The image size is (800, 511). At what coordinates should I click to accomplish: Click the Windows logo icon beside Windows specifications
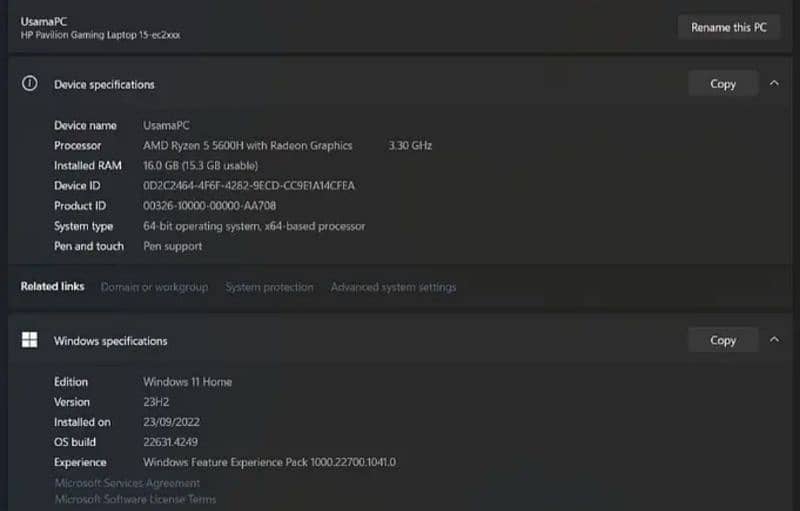pyautogui.click(x=30, y=340)
